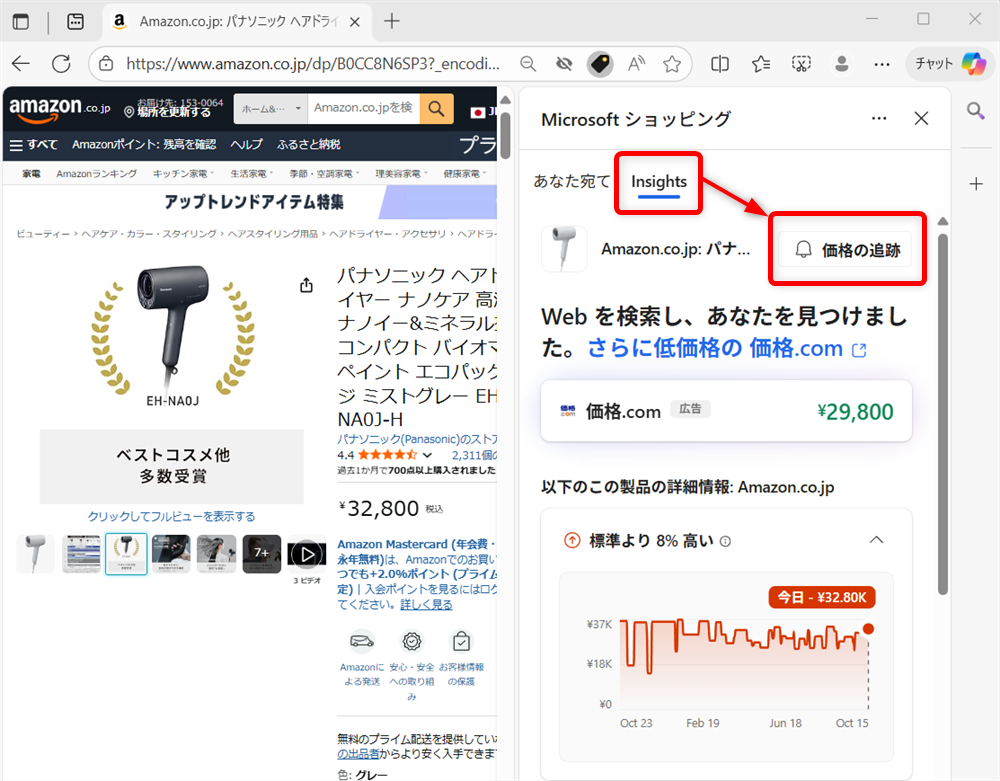
Task: Collapse the 標準より 8% 高い price section
Action: pos(876,539)
